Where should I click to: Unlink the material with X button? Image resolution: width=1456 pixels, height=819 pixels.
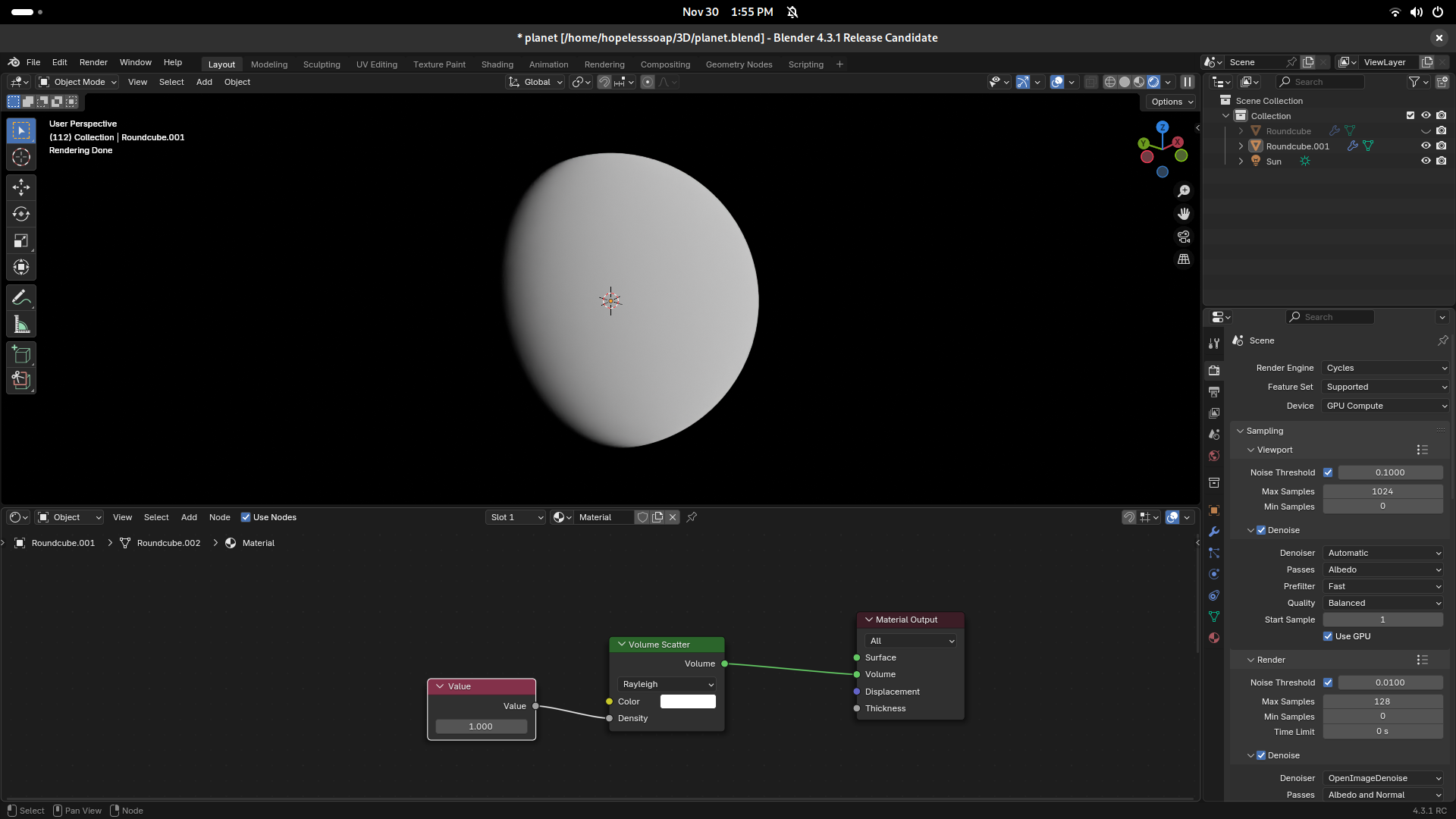coord(673,517)
